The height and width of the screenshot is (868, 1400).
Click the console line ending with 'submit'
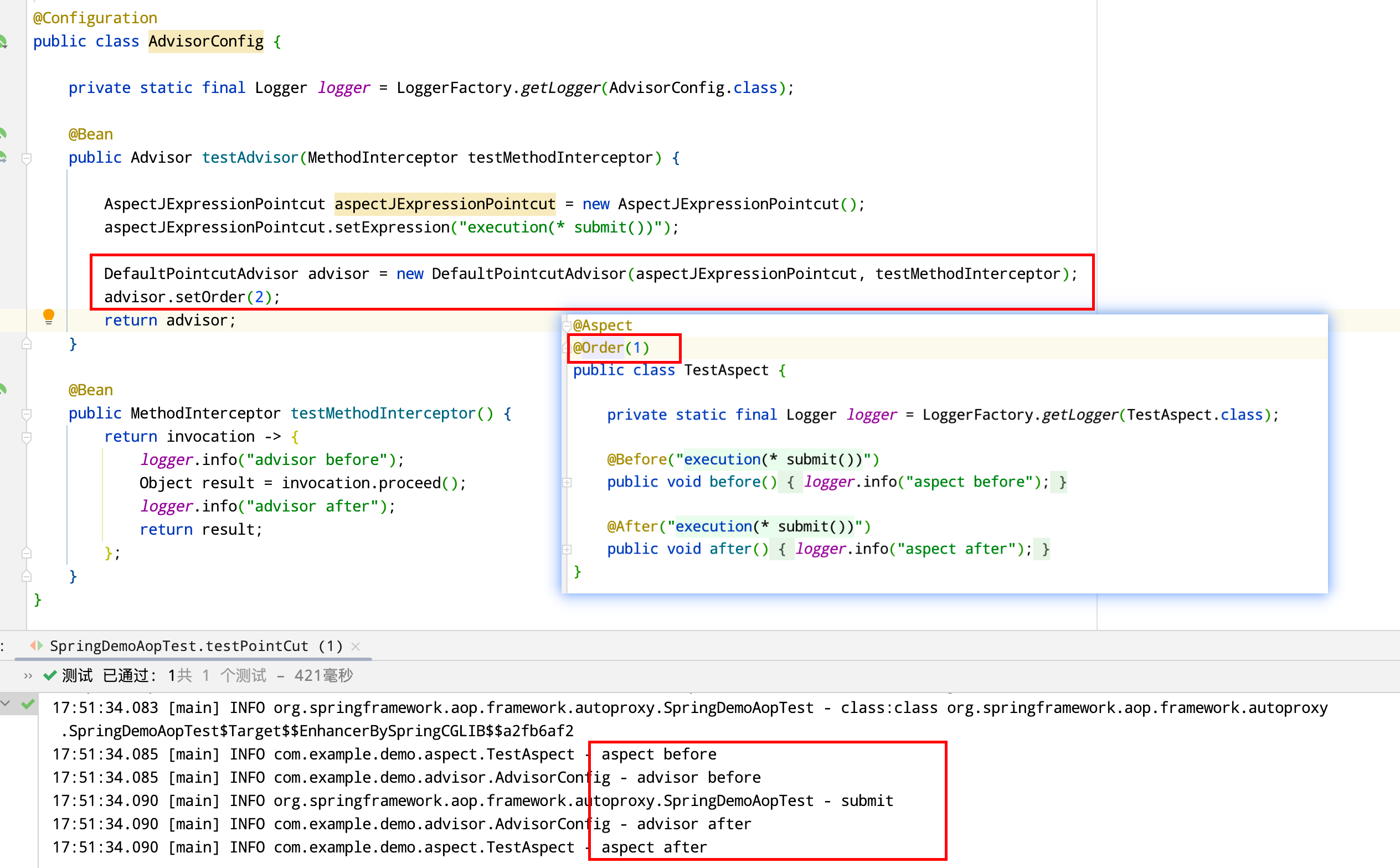click(x=472, y=801)
